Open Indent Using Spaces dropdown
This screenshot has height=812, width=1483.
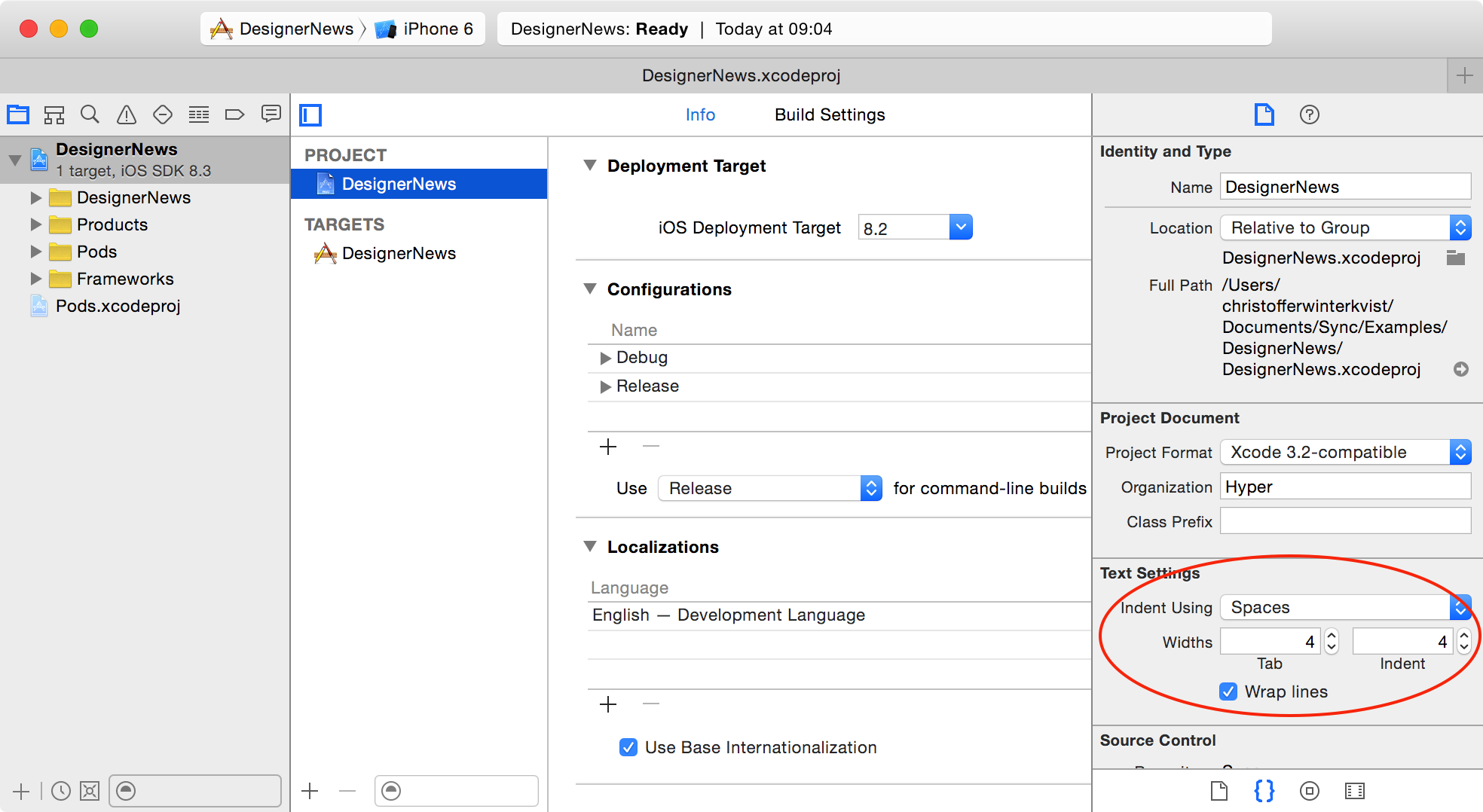click(1346, 607)
